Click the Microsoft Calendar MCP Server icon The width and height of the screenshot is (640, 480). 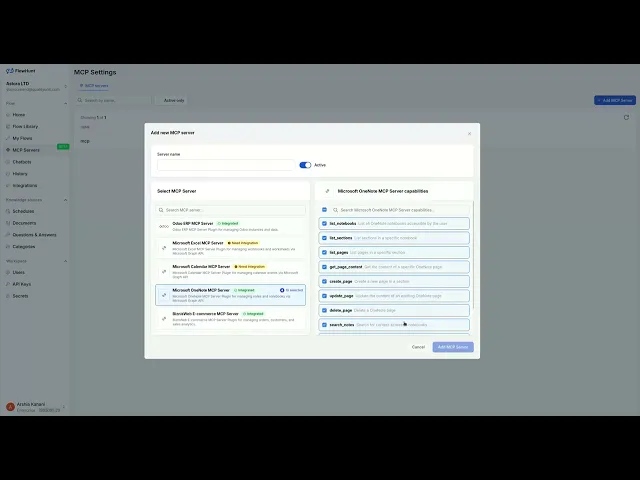[x=164, y=272]
